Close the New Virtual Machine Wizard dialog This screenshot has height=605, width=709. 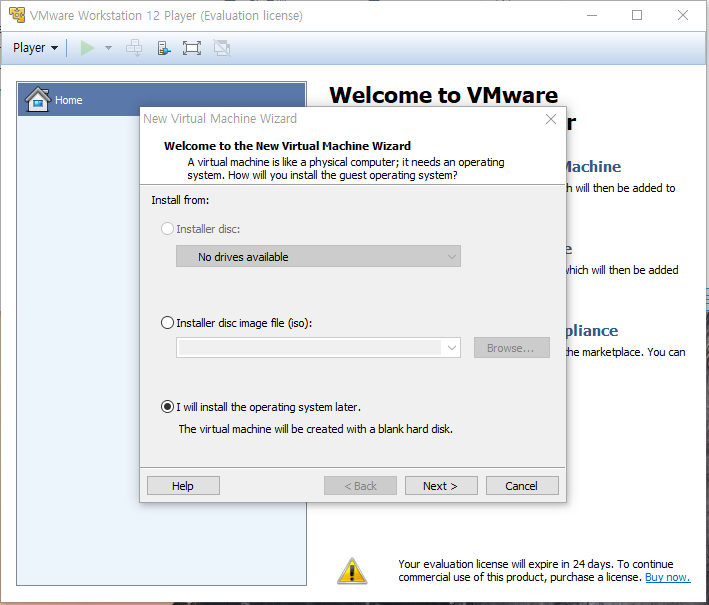tap(551, 119)
